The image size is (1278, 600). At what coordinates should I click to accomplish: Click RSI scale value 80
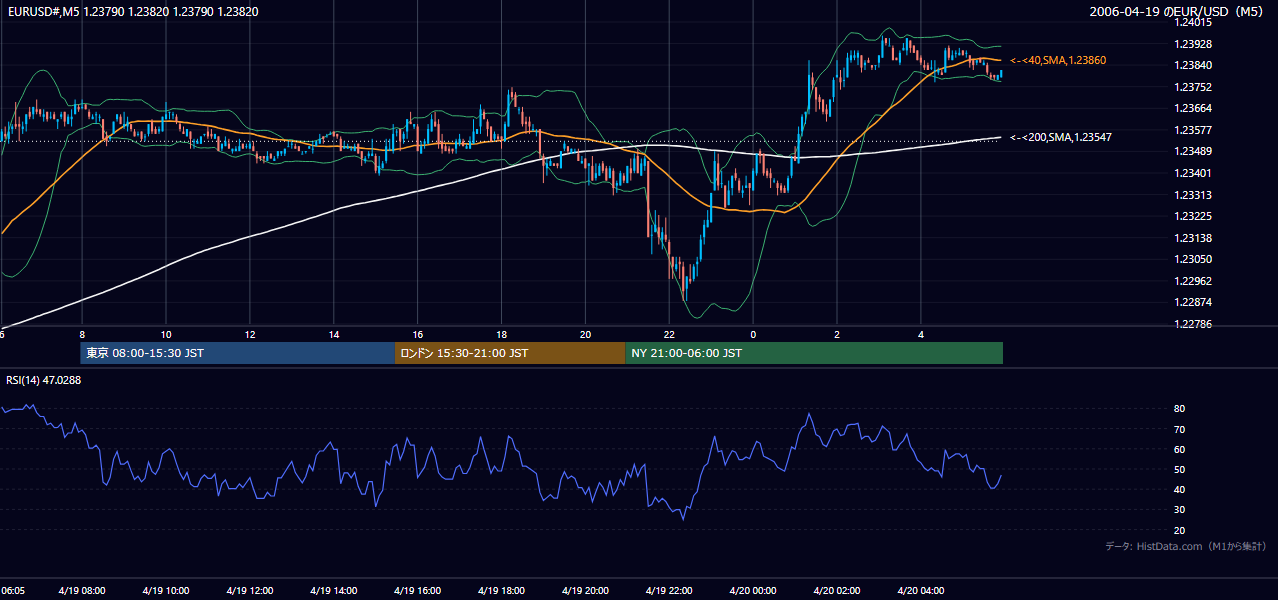click(1180, 409)
